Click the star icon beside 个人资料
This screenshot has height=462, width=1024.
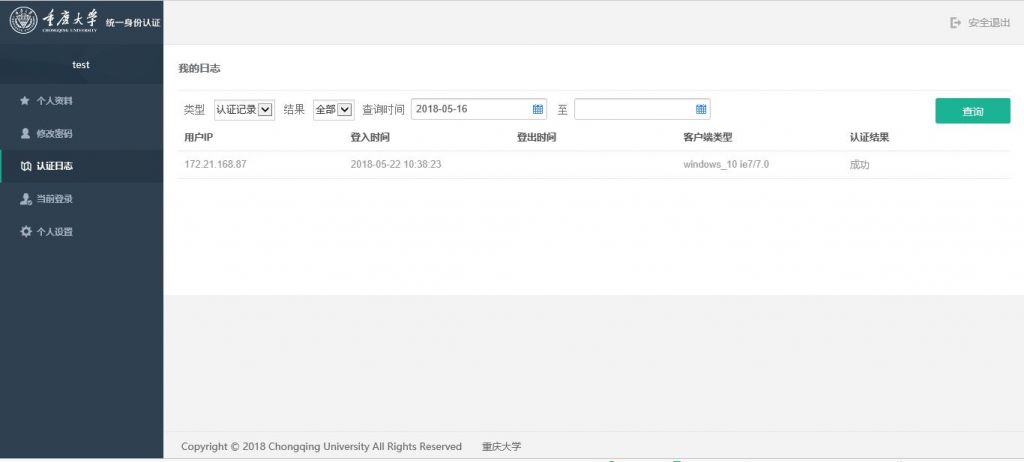click(x=25, y=101)
